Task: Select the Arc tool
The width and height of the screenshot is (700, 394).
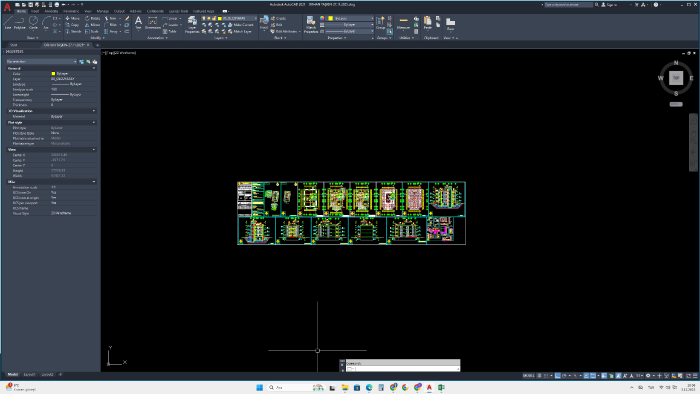Action: 46,23
